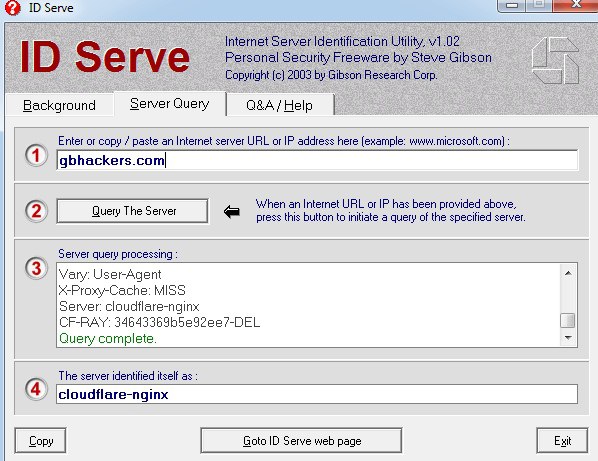This screenshot has width=598, height=461.
Task: Click the Gibson Research logo icon
Action: click(555, 60)
